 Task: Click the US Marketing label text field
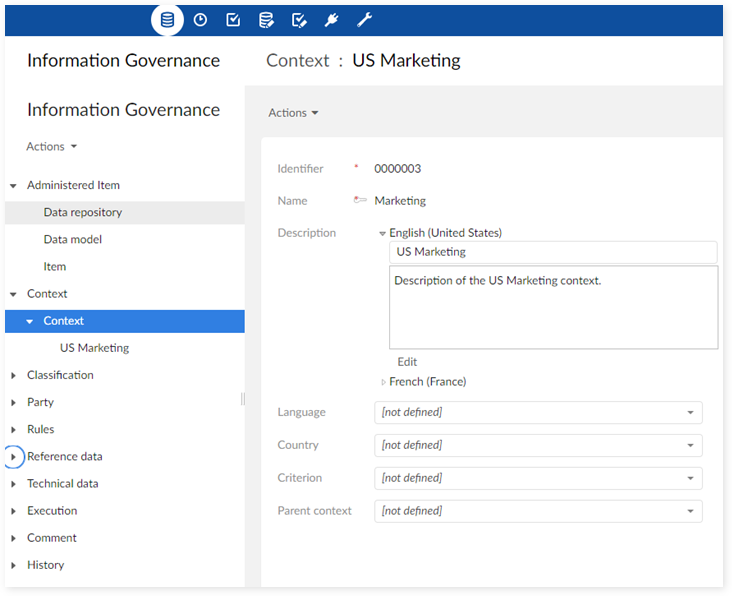click(553, 253)
